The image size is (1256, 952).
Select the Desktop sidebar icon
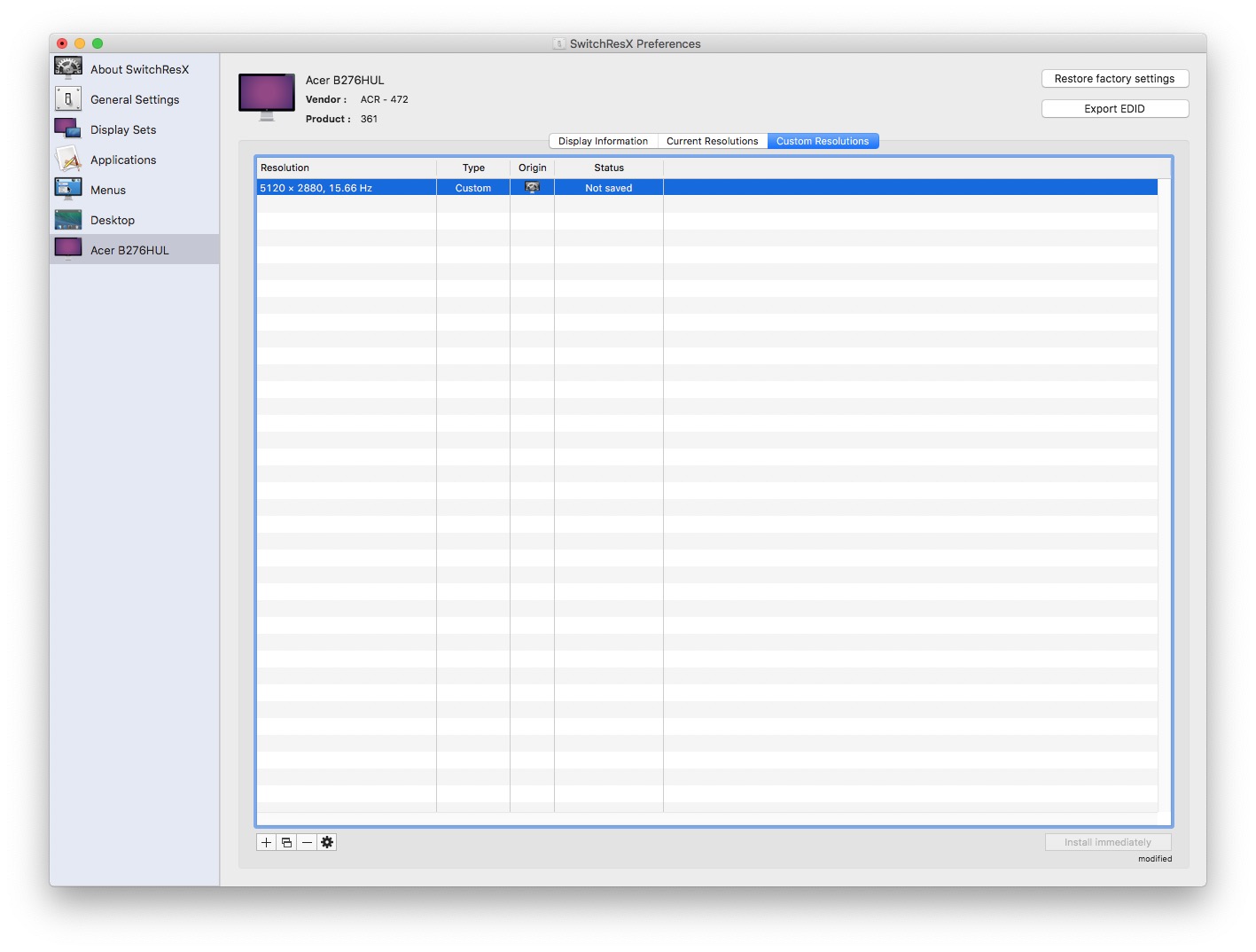tap(68, 219)
